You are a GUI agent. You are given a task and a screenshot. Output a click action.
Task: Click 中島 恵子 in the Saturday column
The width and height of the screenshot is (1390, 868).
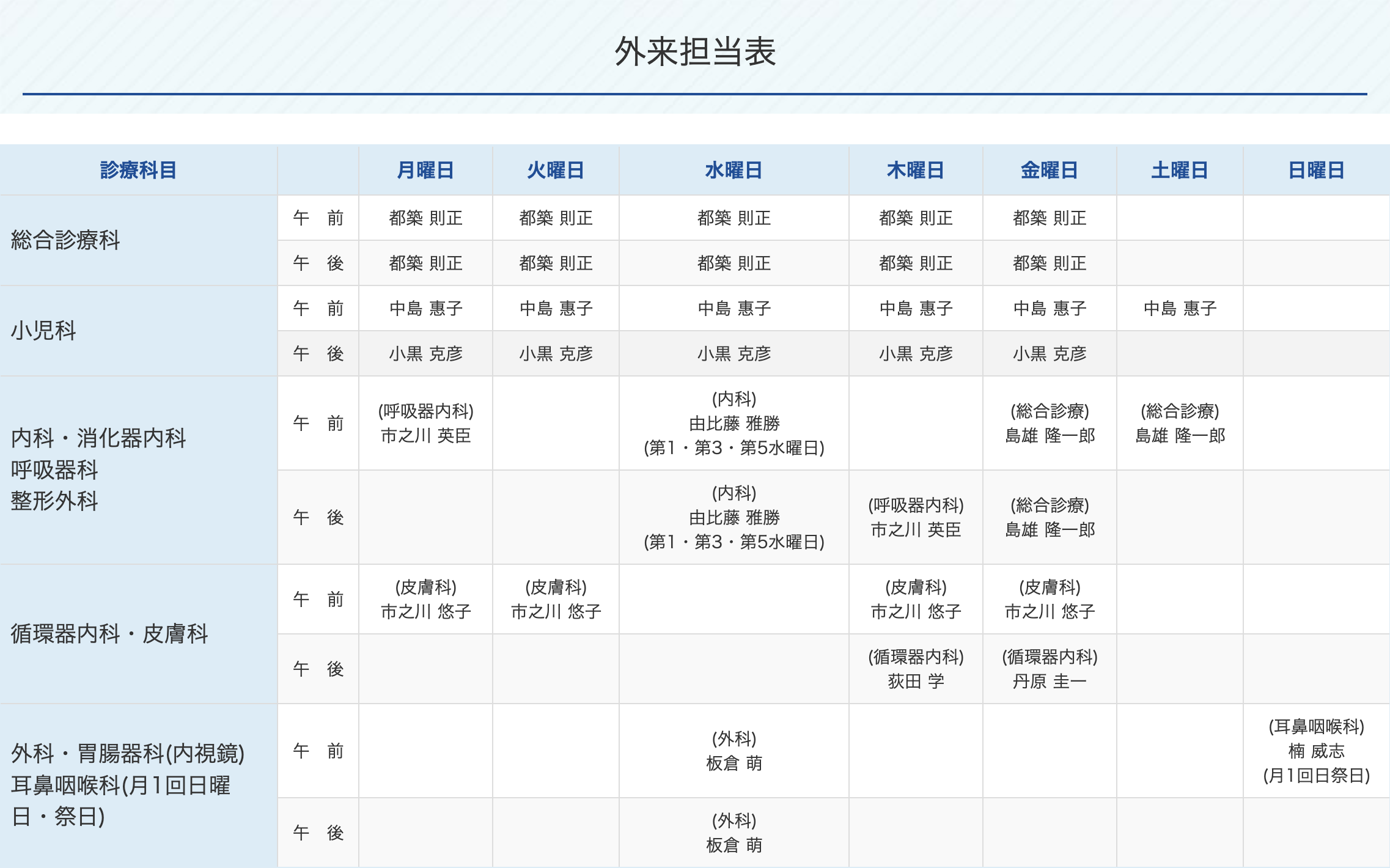point(1180,309)
